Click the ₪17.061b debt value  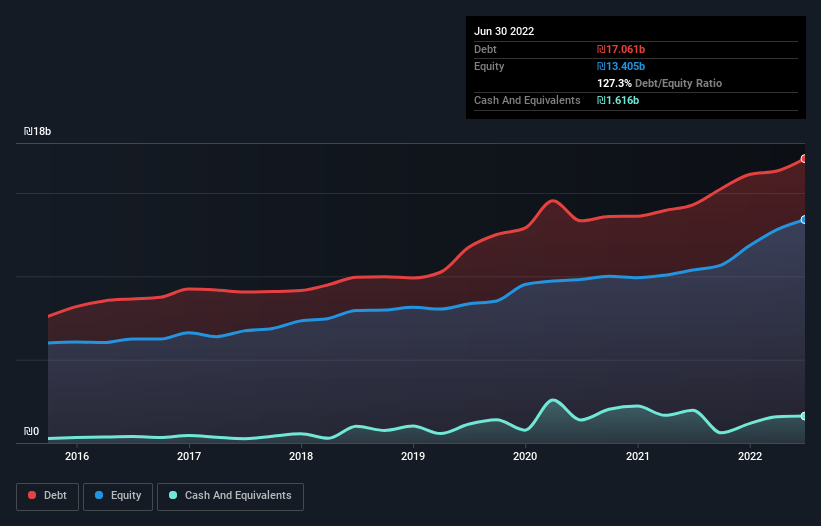pyautogui.click(x=621, y=49)
